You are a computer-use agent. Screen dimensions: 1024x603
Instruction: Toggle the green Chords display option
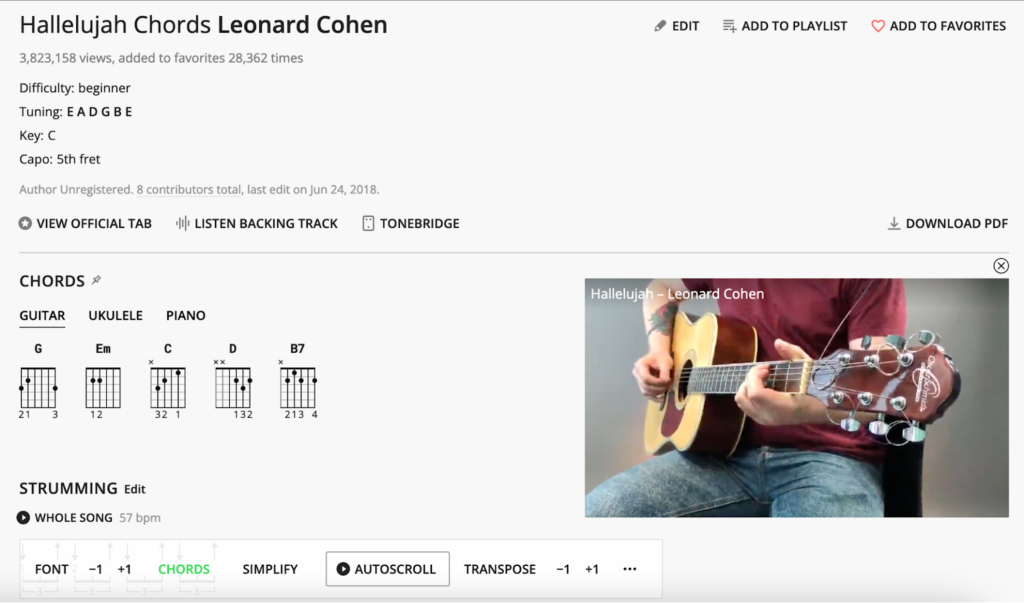(x=184, y=569)
